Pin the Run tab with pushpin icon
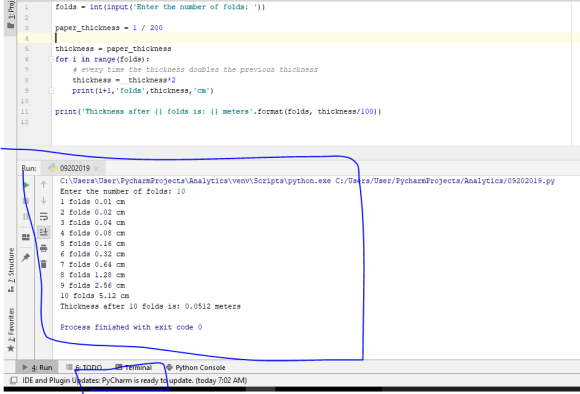Screen dimensions: 580x394 coord(26,257)
